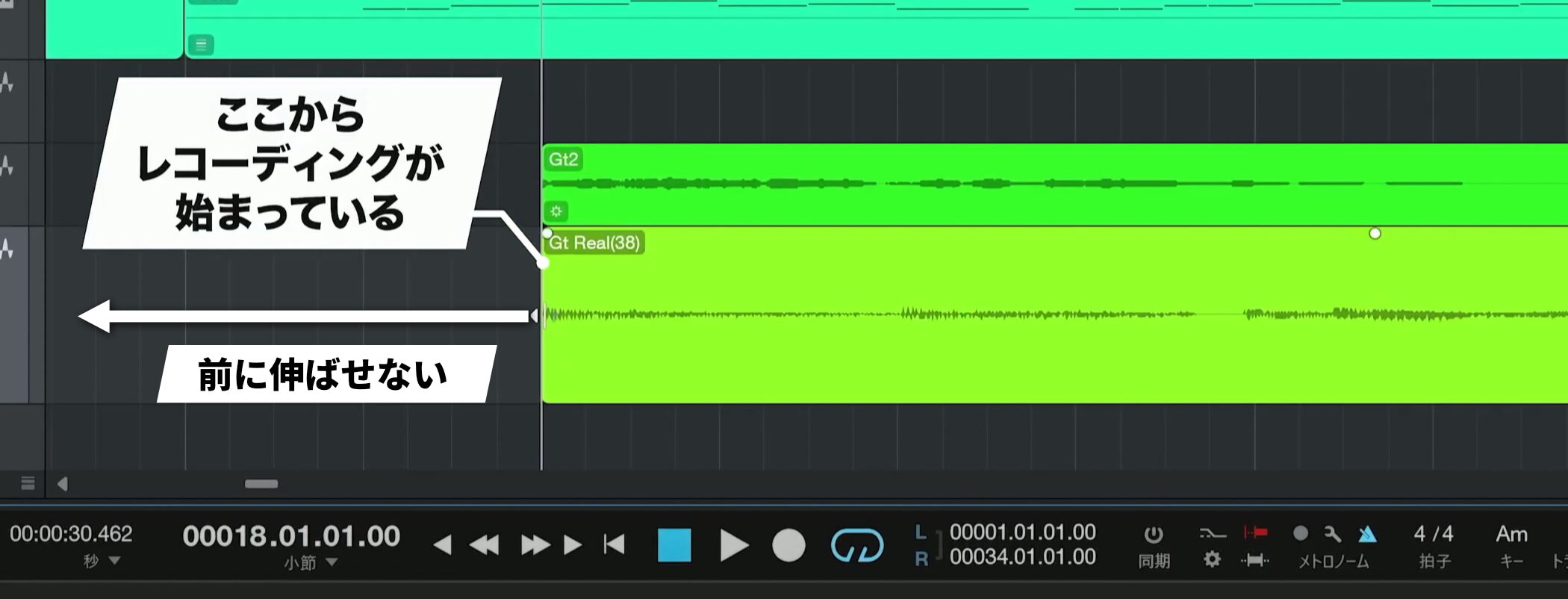Click the red Preroll flag icon
This screenshot has height=599, width=1568.
(1255, 533)
